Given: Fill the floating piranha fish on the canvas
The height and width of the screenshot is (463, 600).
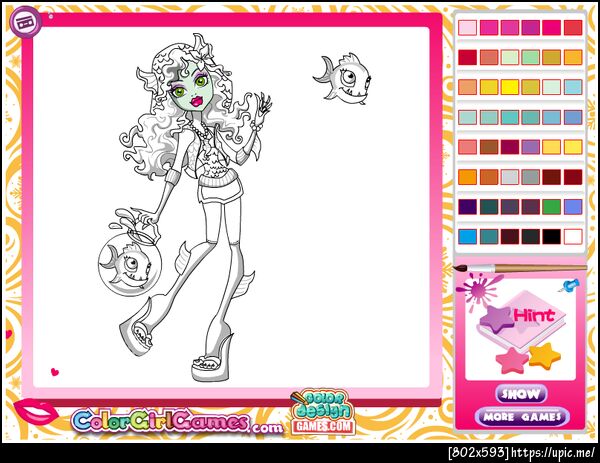Looking at the screenshot, I should point(343,78).
